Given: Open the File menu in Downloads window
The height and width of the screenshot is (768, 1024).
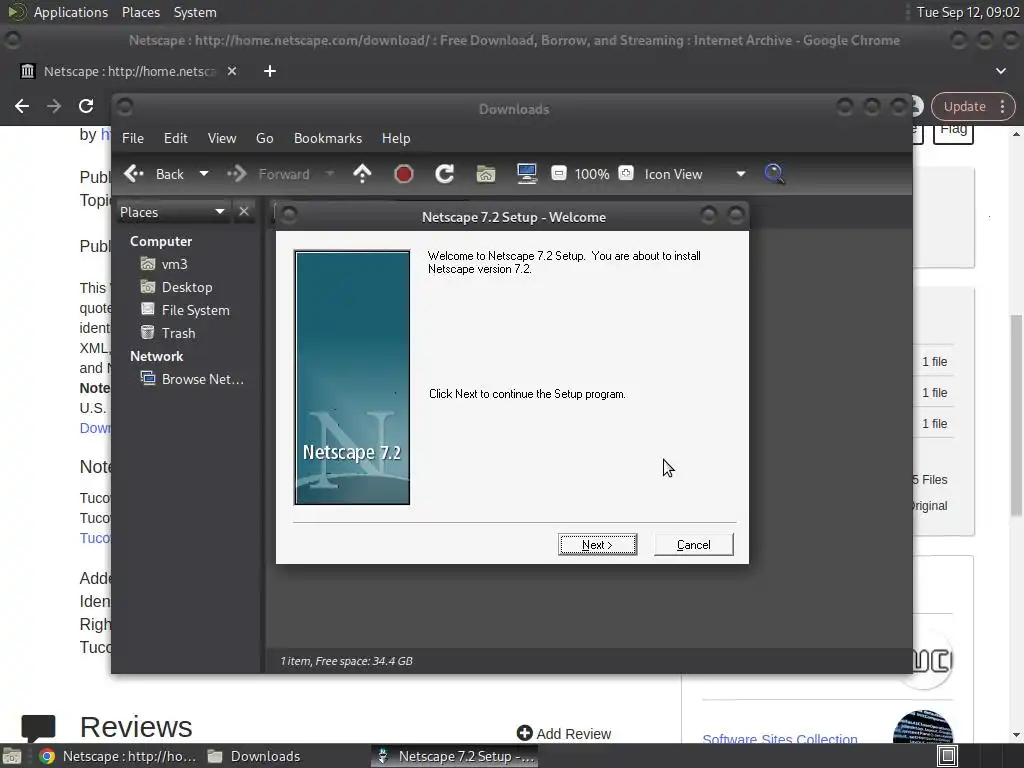Looking at the screenshot, I should tap(133, 138).
